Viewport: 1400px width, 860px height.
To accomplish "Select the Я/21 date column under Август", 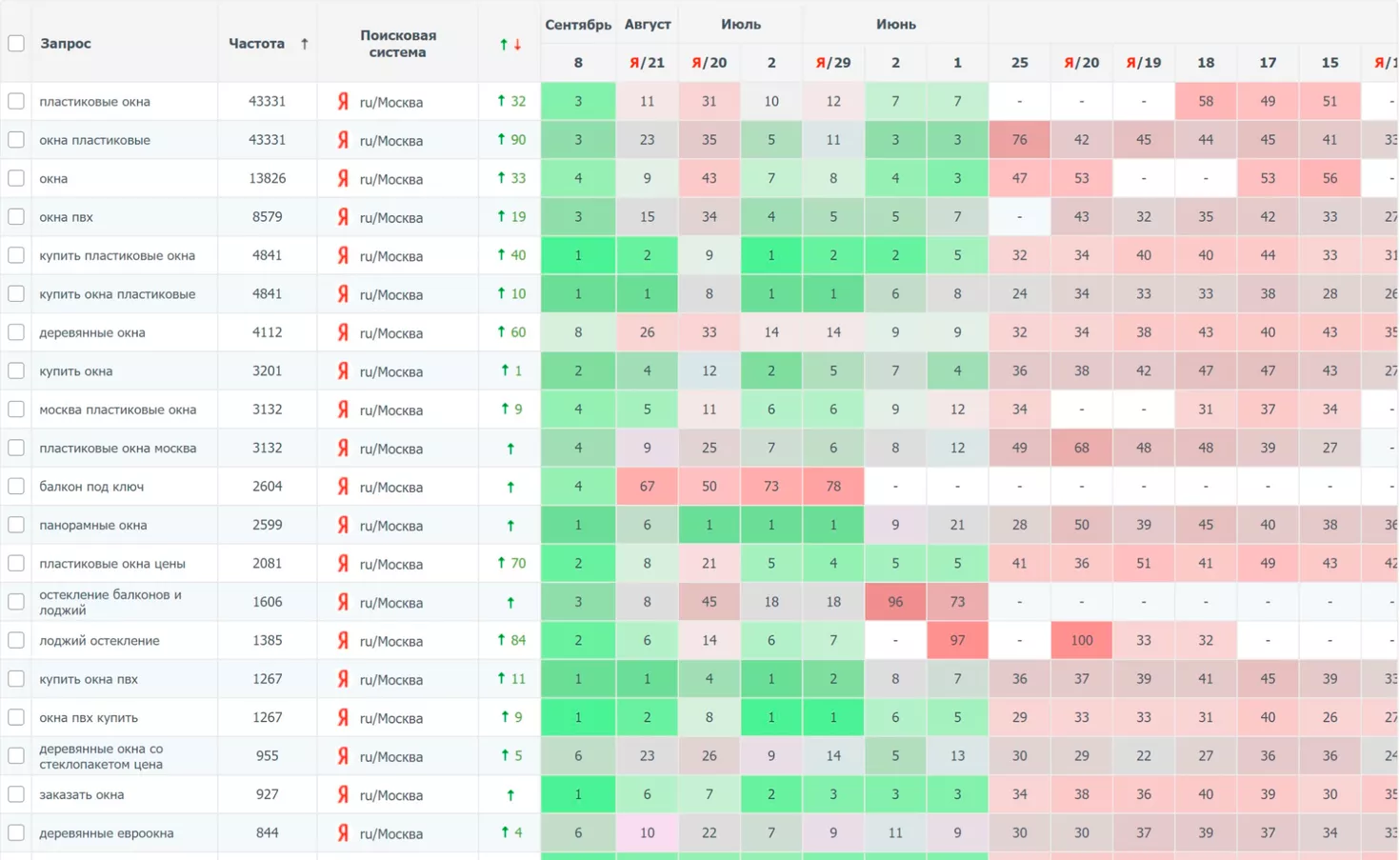I will coord(647,63).
